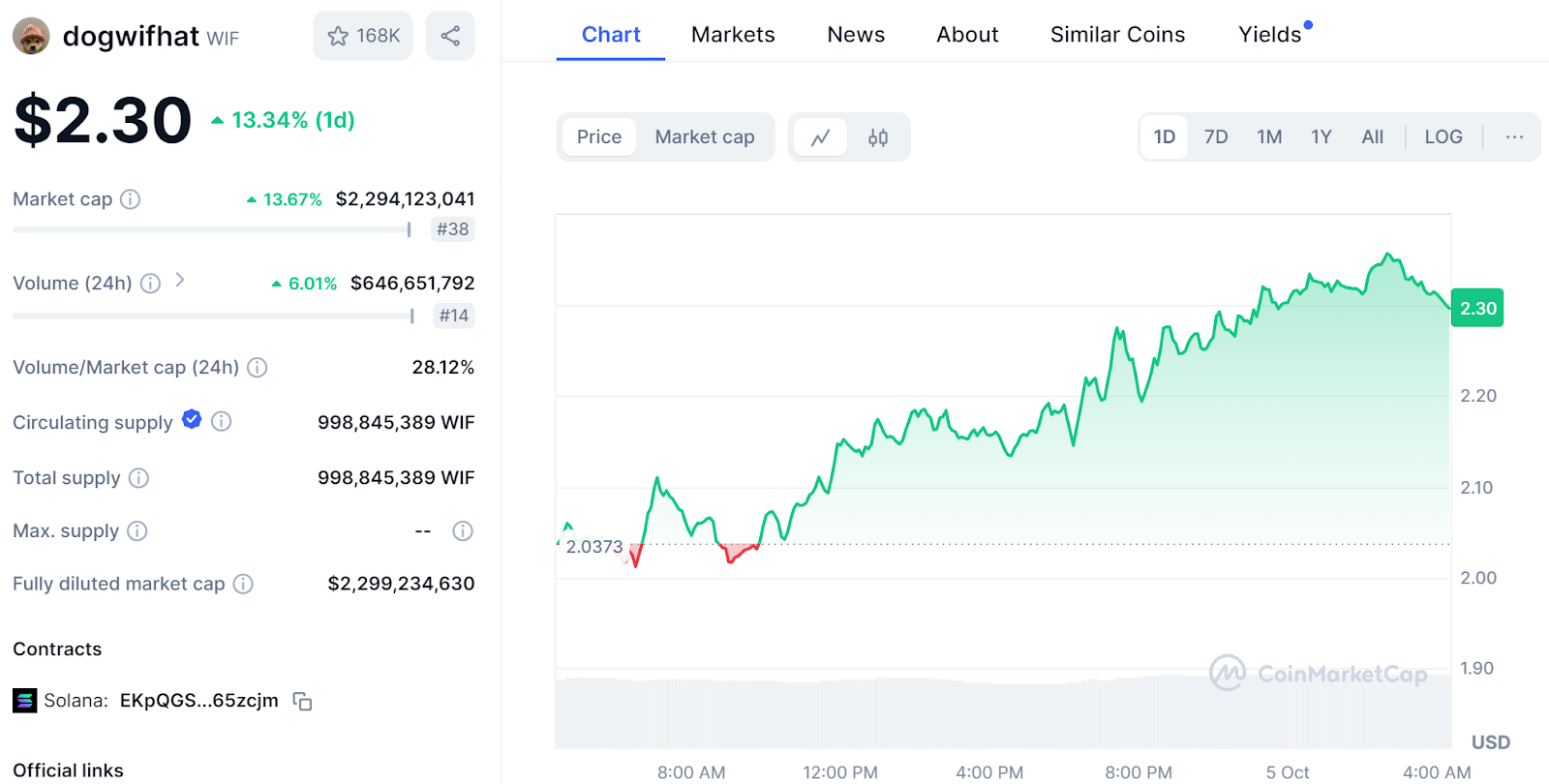Open Circulating supply info icon
Viewport: 1549px width, 784px height.
coord(221,422)
